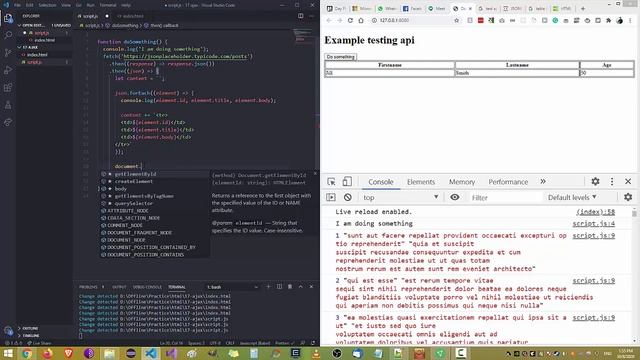640x360 pixels.
Task: Switch to the Problems panel tab
Action: pyautogui.click(x=89, y=287)
